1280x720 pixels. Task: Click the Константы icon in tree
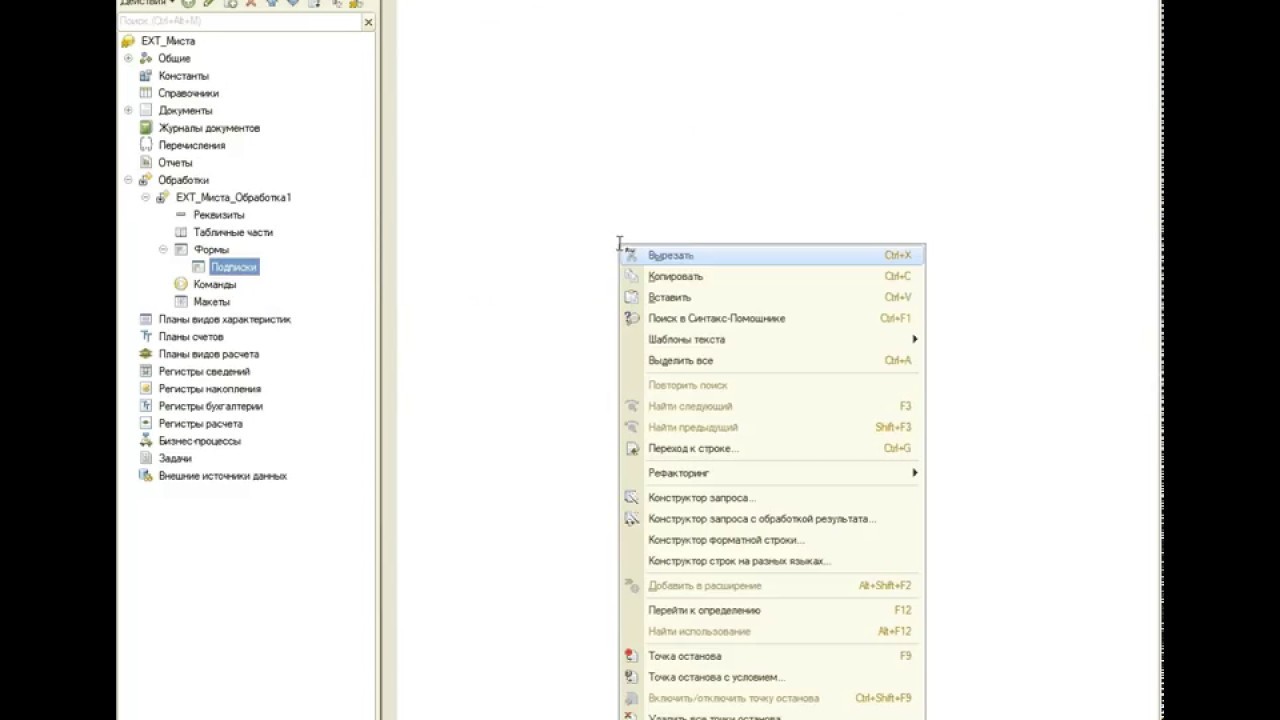(x=146, y=76)
